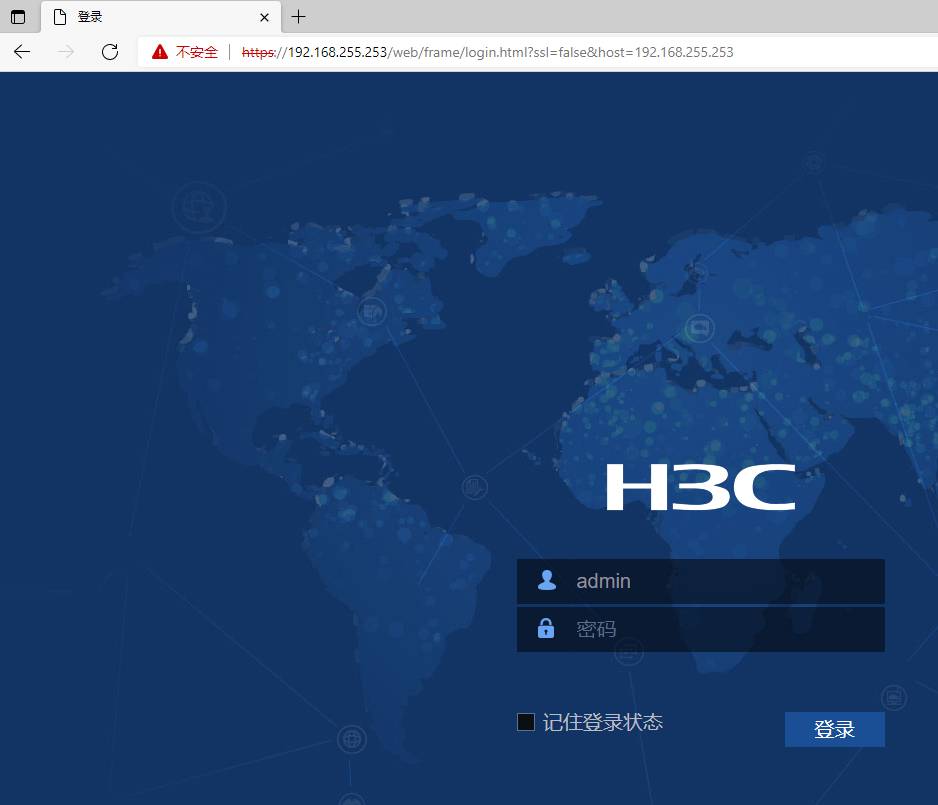This screenshot has height=805, width=938.
Task: Close the 登录 browser tab
Action: (x=264, y=17)
